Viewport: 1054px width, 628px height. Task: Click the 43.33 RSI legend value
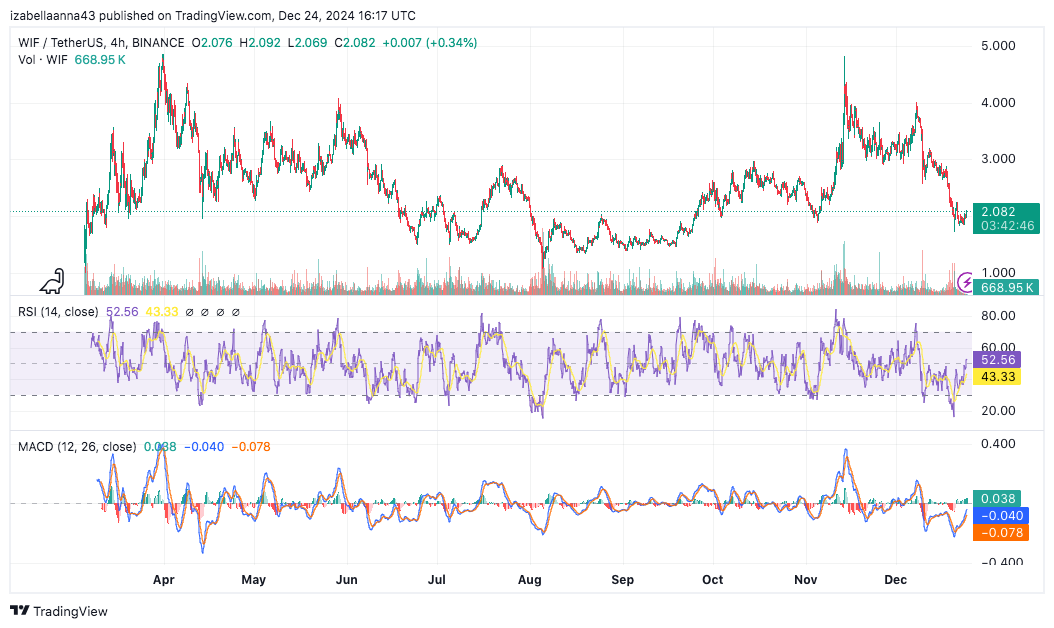click(162, 312)
